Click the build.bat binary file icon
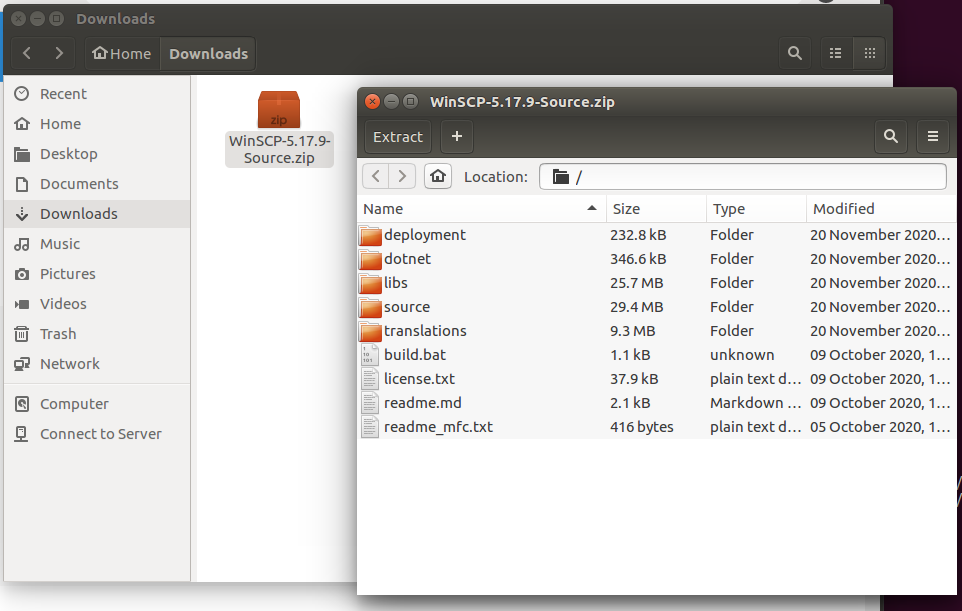 (370, 355)
